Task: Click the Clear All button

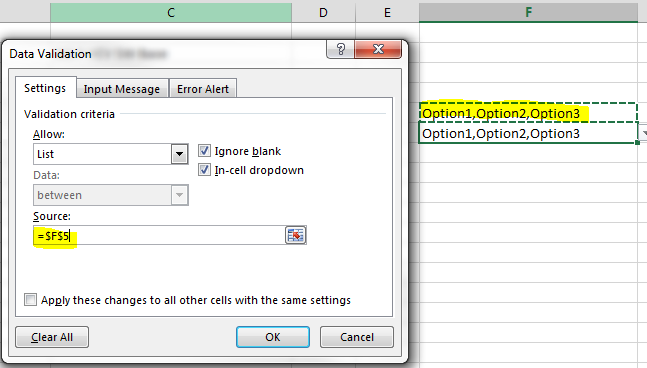Action: point(52,337)
